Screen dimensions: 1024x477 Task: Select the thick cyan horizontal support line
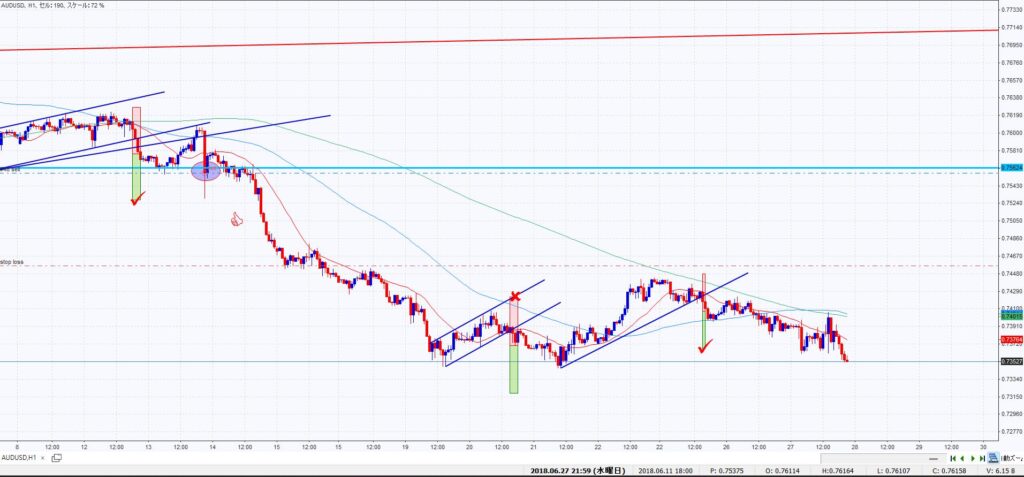click(600, 167)
